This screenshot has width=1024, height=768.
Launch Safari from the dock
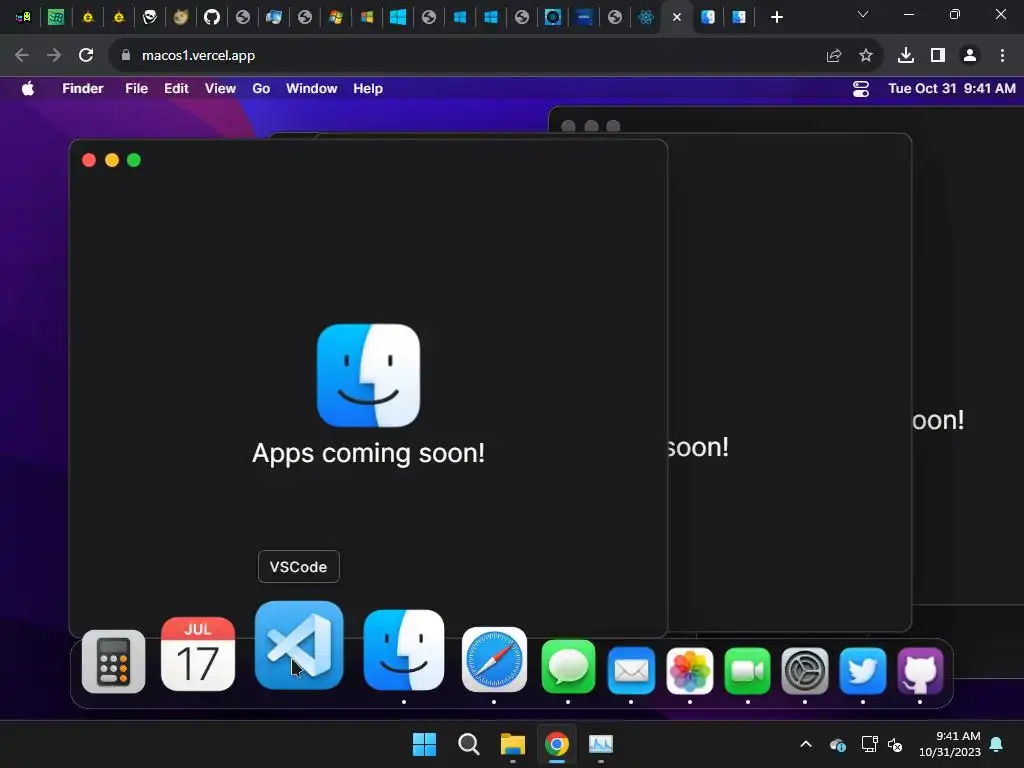click(494, 660)
